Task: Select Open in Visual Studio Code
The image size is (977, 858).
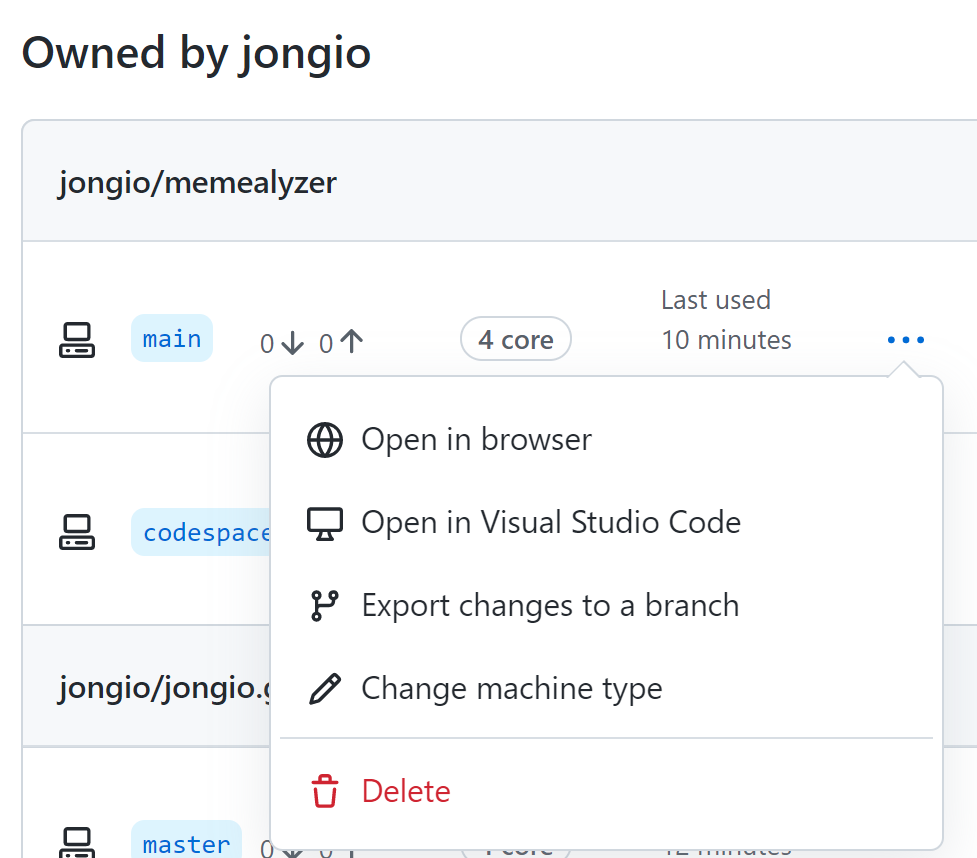Action: click(x=550, y=521)
